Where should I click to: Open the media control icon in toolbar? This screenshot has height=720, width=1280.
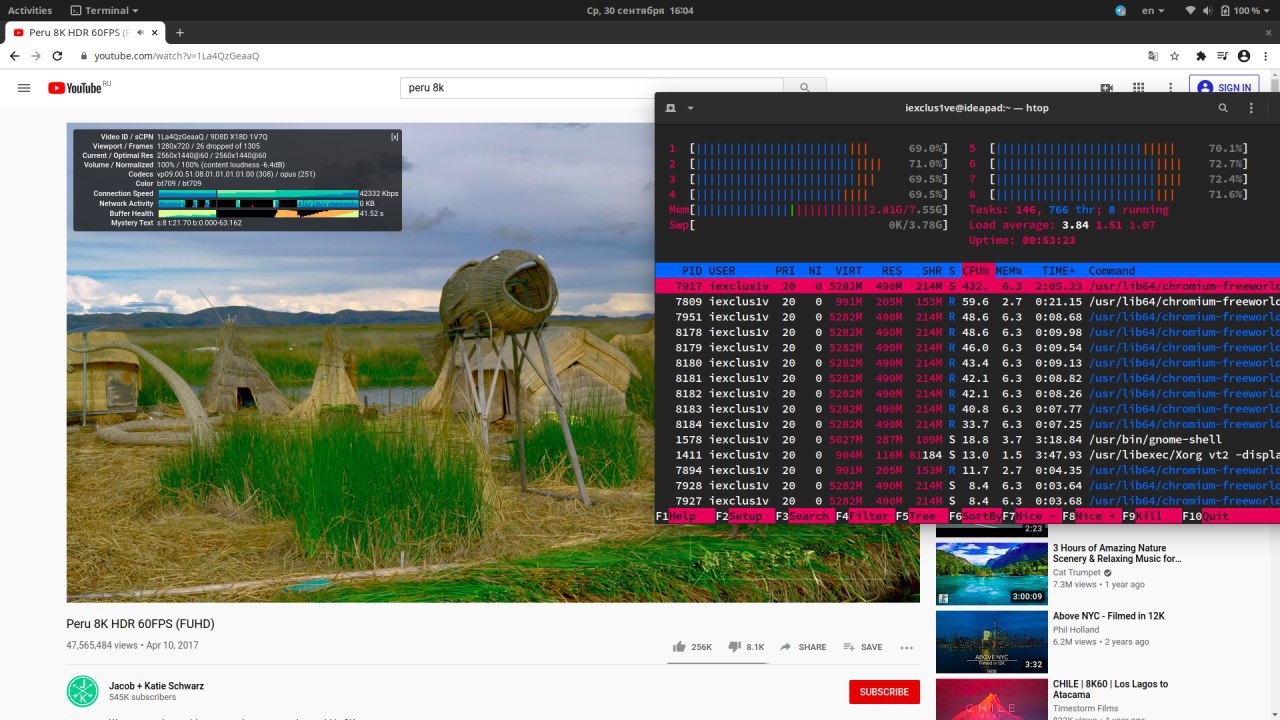click(1222, 56)
